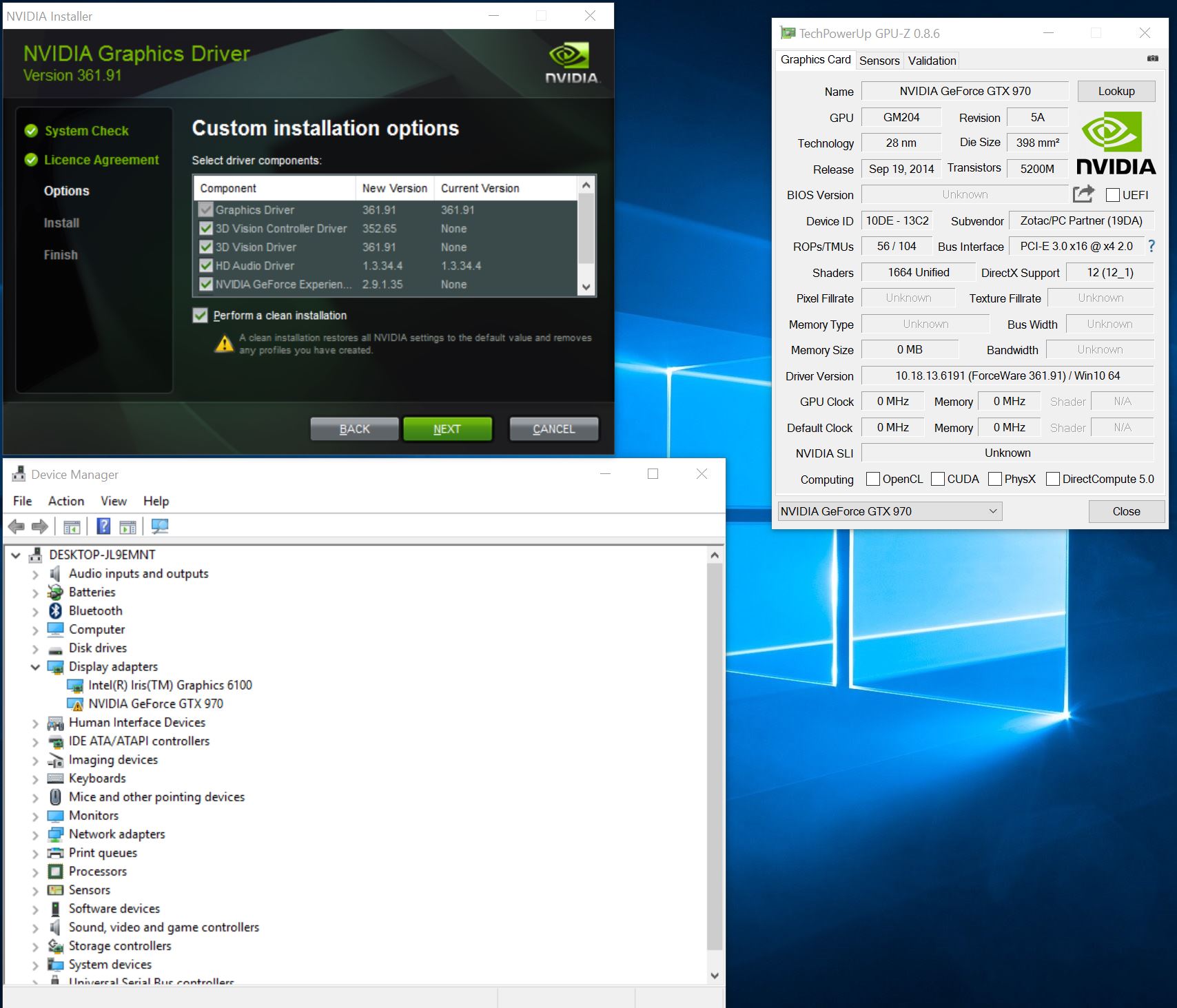Open the View menu

[114, 501]
